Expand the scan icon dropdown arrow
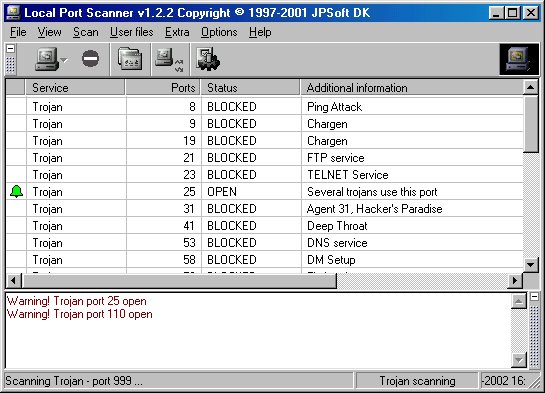 [x=64, y=60]
